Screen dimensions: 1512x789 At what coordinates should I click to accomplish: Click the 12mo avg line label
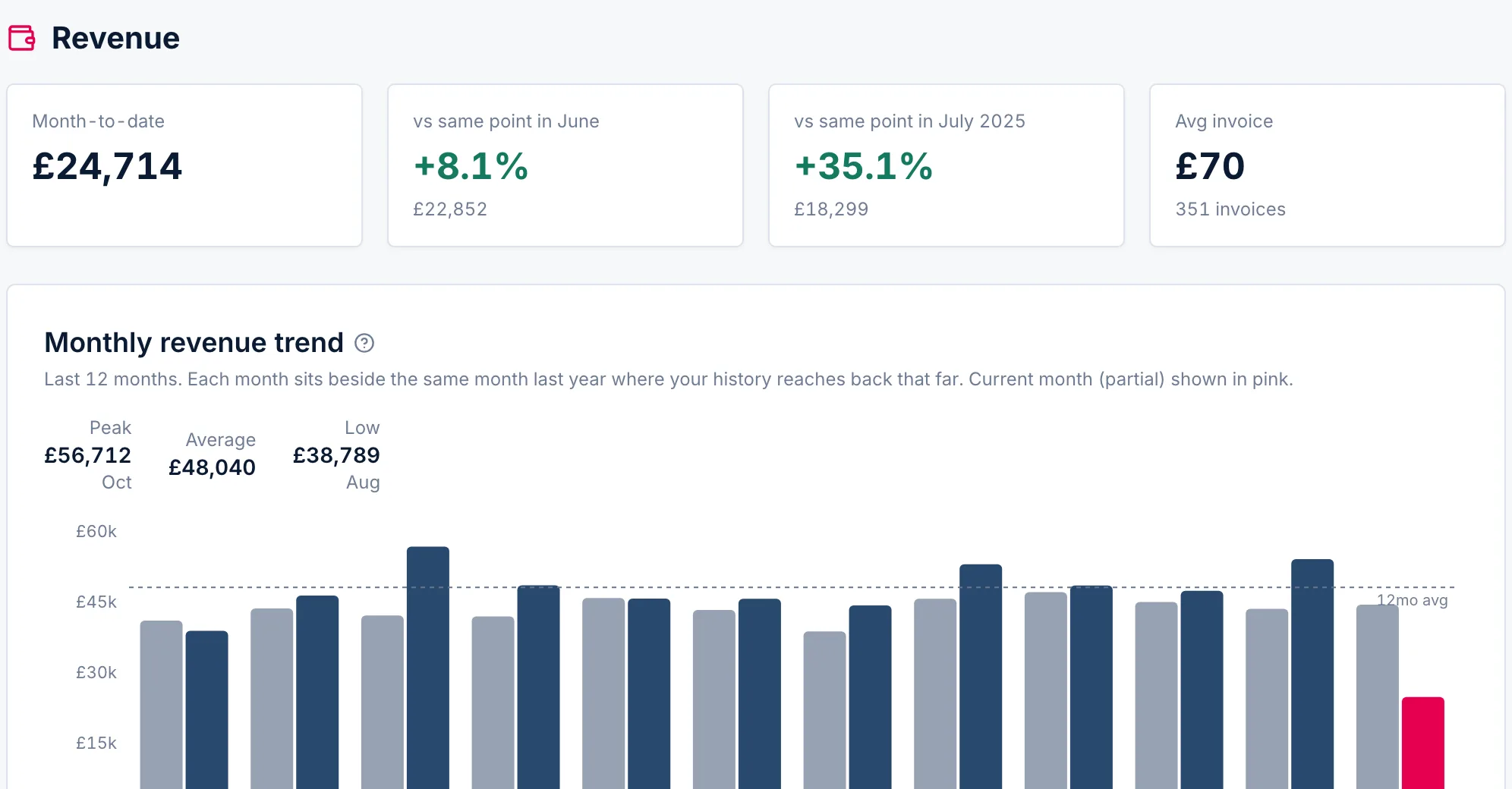click(x=1413, y=600)
